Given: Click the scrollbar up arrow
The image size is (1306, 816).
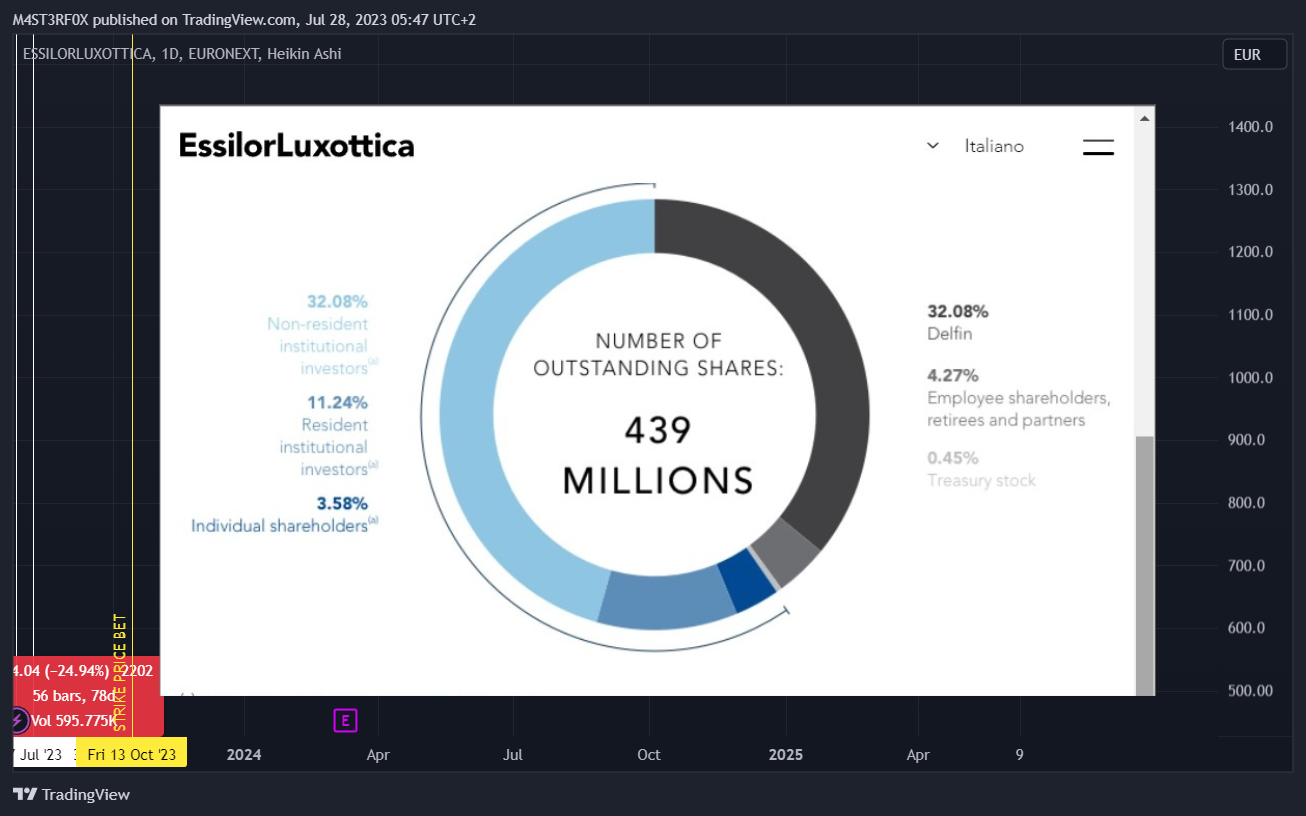Looking at the screenshot, I should click(1145, 118).
